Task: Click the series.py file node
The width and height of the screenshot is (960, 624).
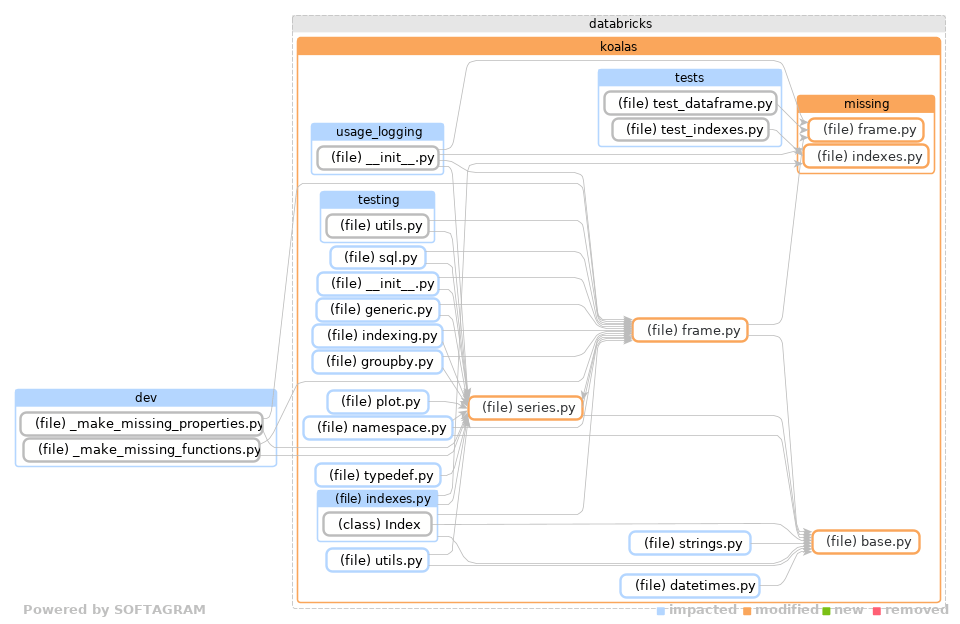Action: tap(525, 407)
